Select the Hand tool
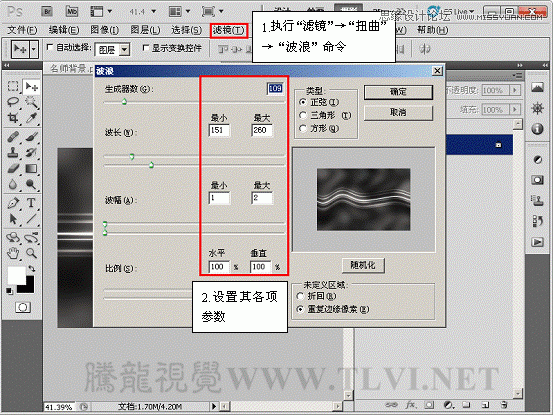553x415 pixels. 13,253
